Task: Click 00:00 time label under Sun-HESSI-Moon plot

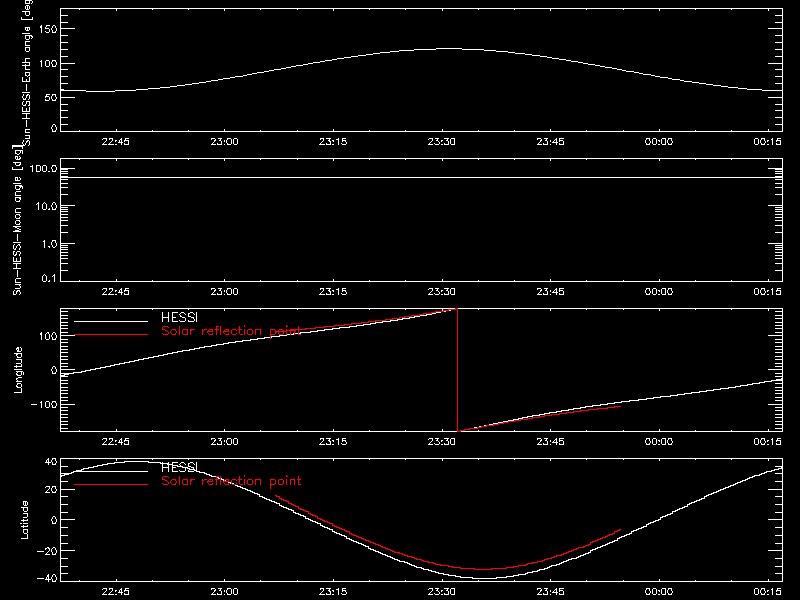Action: (x=659, y=291)
